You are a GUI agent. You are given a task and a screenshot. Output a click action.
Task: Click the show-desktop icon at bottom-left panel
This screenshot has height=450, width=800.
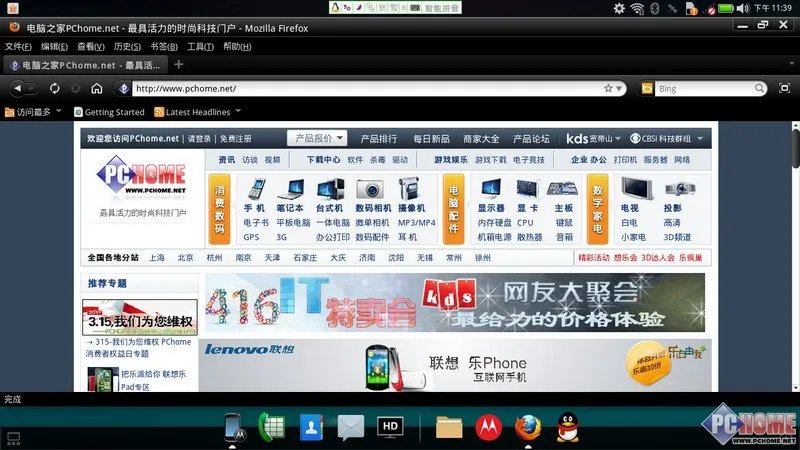tap(13, 438)
